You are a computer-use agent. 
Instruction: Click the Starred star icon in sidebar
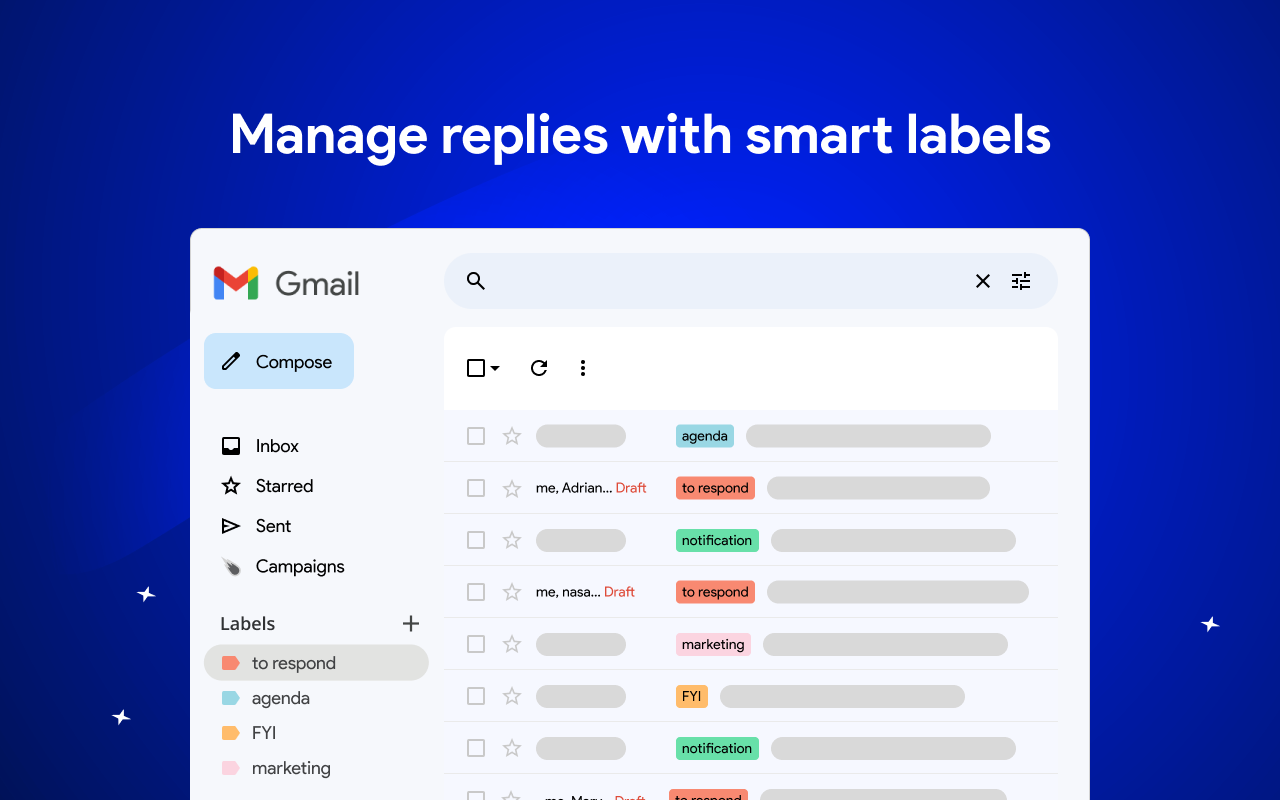[x=231, y=486]
